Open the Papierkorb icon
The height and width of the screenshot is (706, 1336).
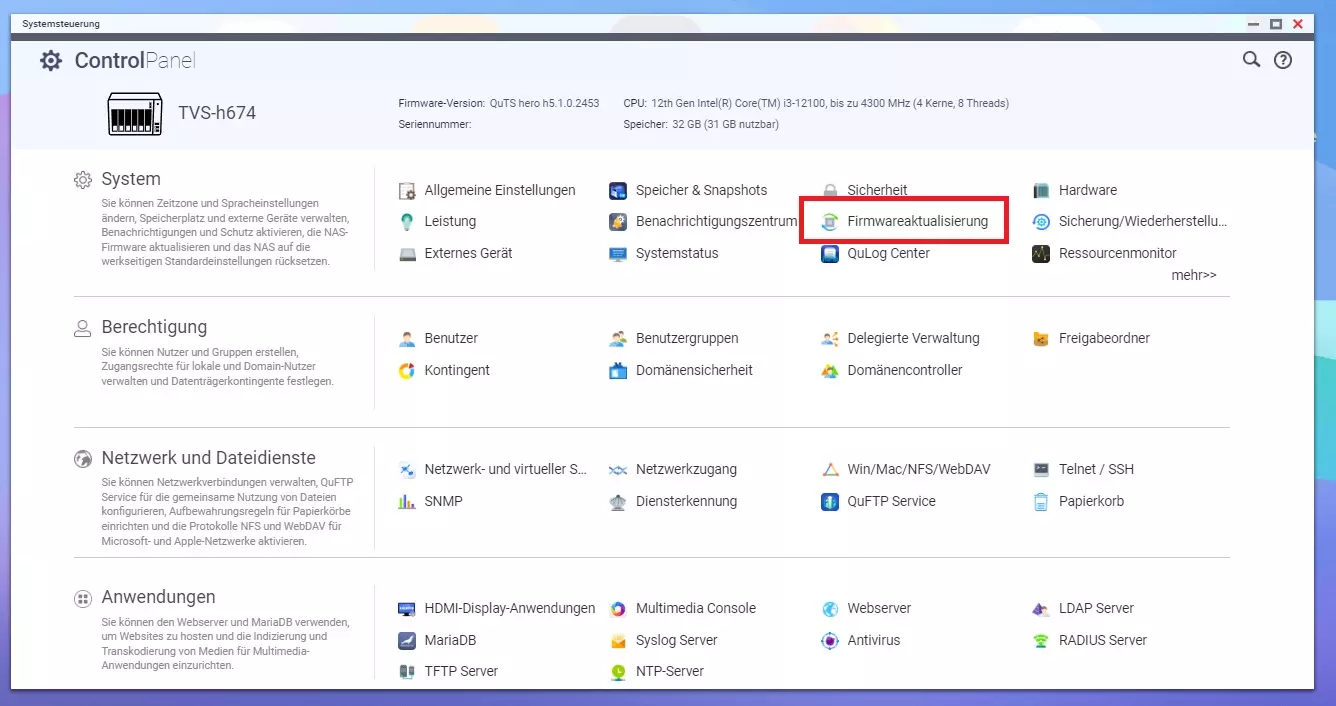(1041, 502)
